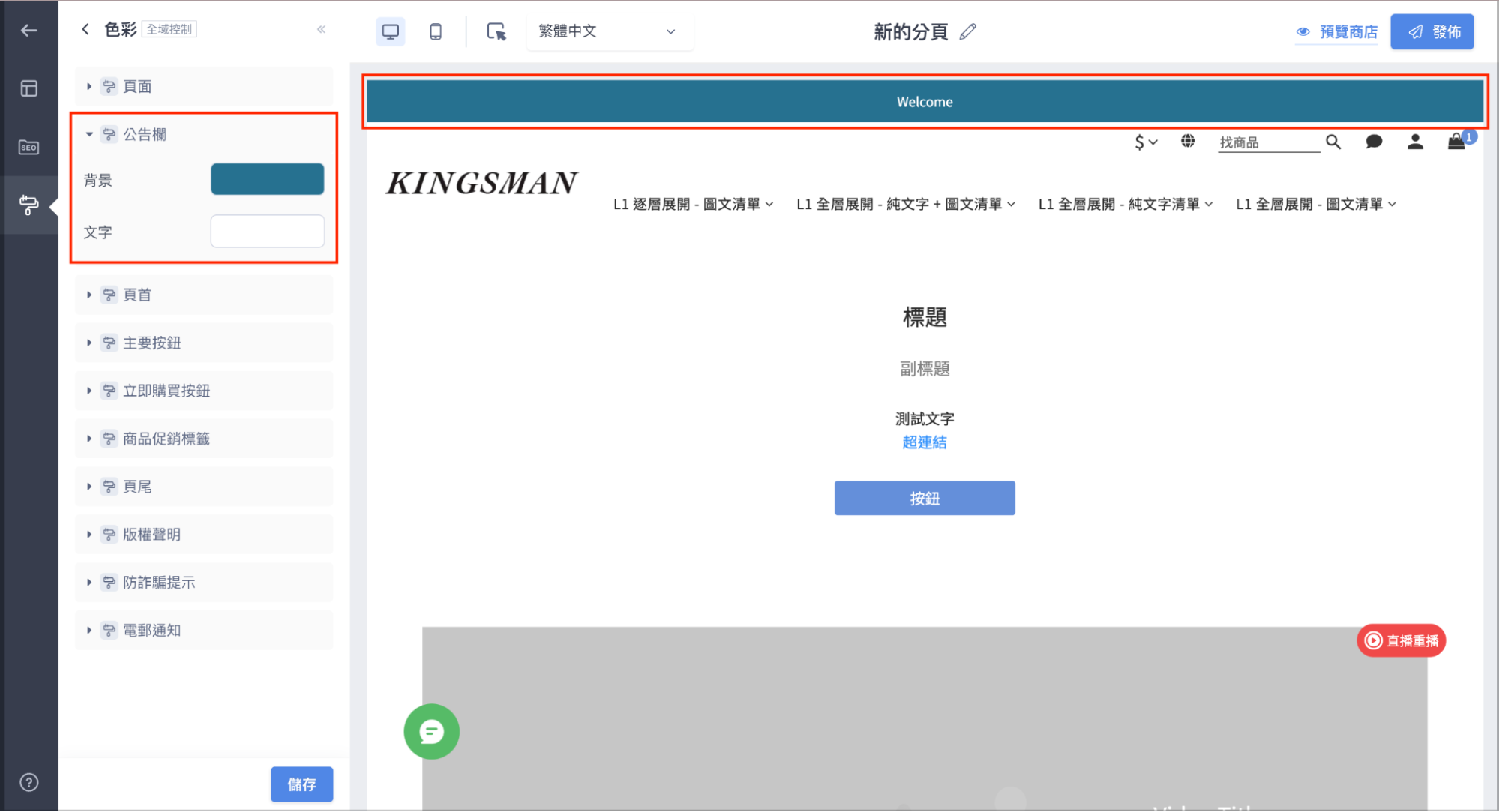This screenshot has height=812, width=1499.
Task: Click the 標題 heading text in preview
Action: (x=925, y=317)
